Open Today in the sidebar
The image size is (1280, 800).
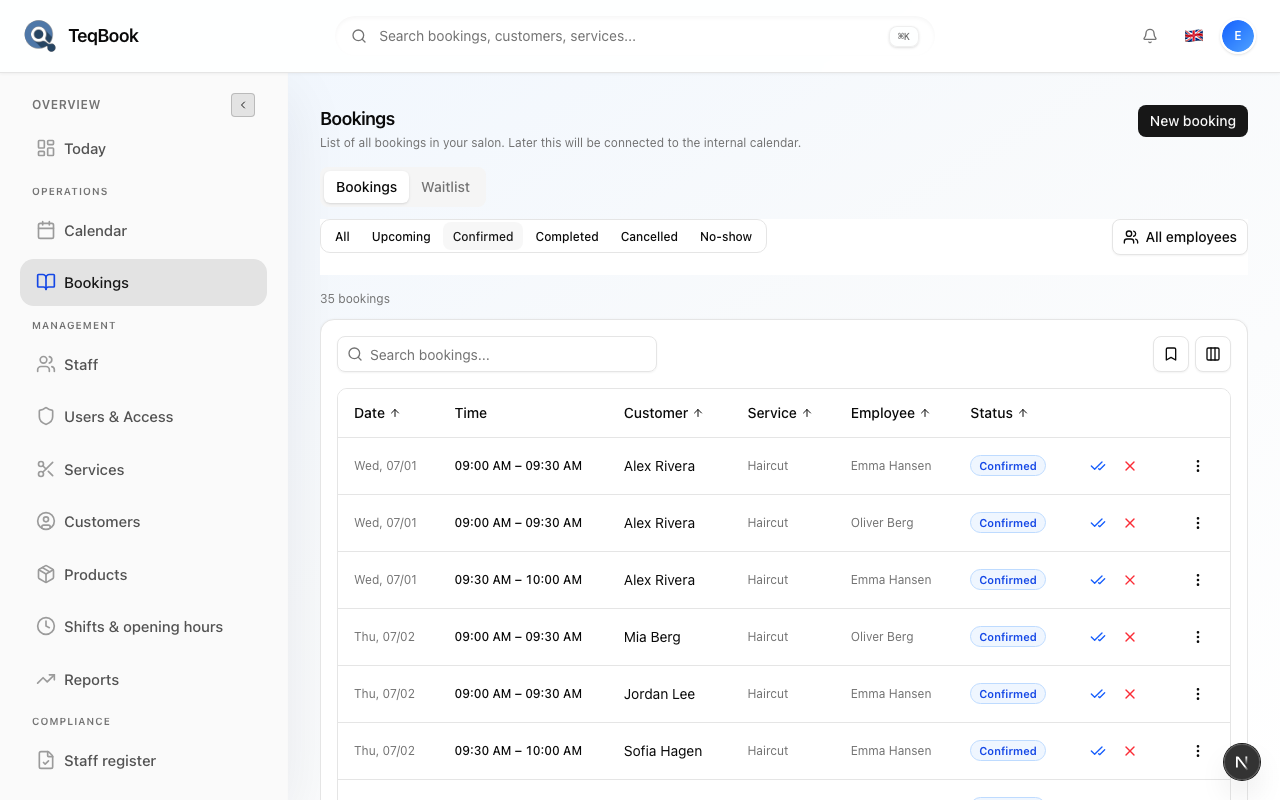143,149
